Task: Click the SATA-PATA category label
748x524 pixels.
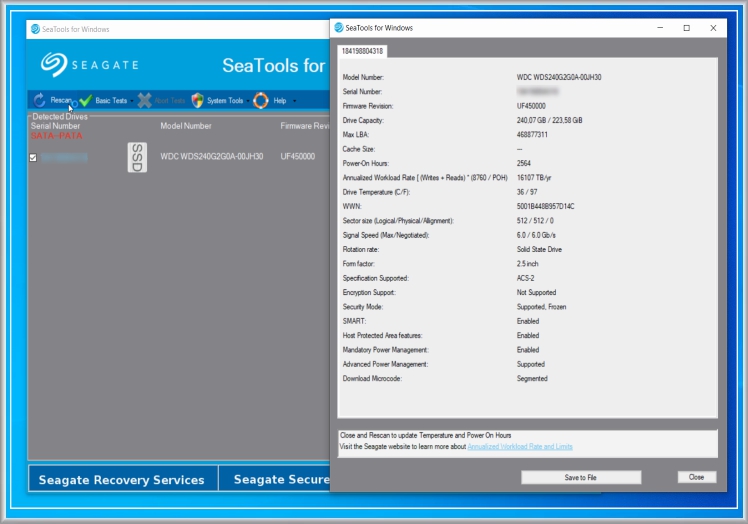Action: click(57, 136)
